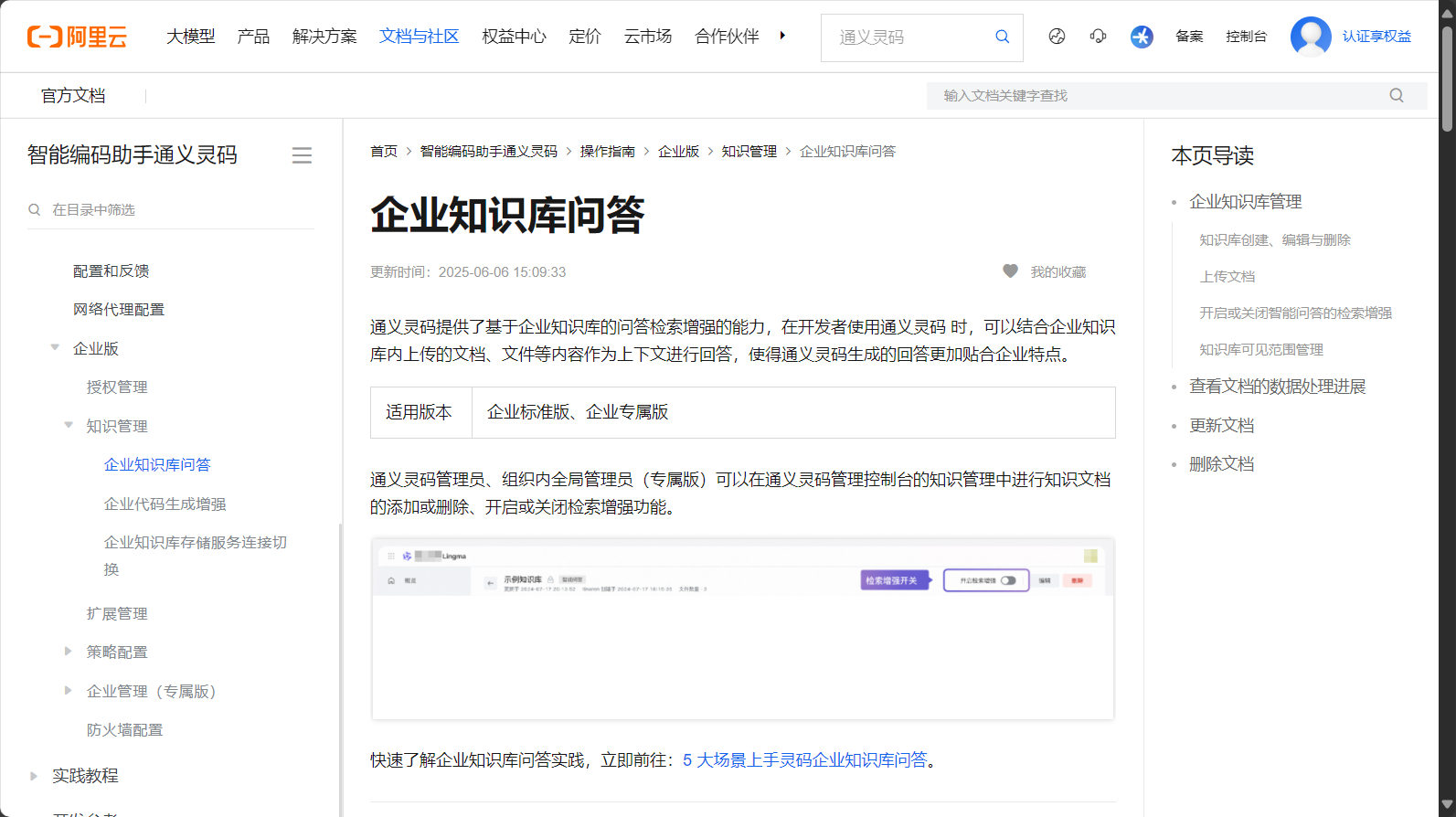Open 企业代码生成增强 in sidebar
This screenshot has width=1456, height=817.
coord(165,504)
